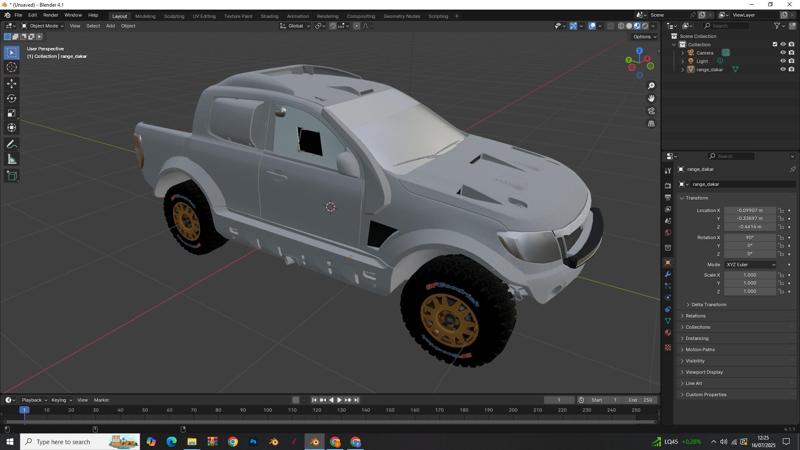Toggle exclude checkbox for Collection

pyautogui.click(x=774, y=44)
